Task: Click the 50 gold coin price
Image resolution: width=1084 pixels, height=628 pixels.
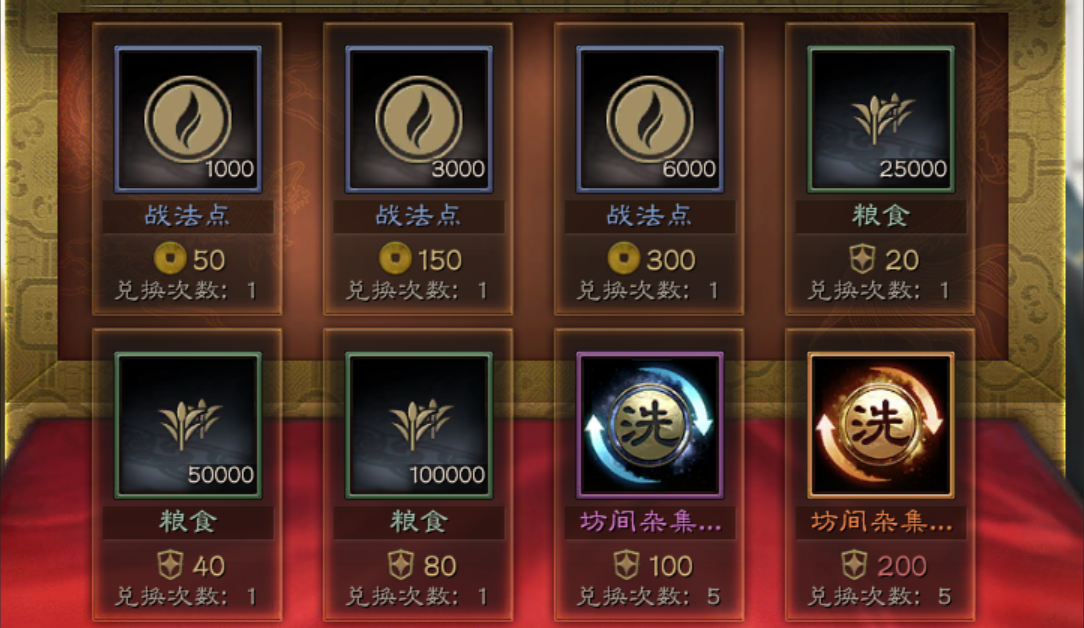Action: coord(189,259)
